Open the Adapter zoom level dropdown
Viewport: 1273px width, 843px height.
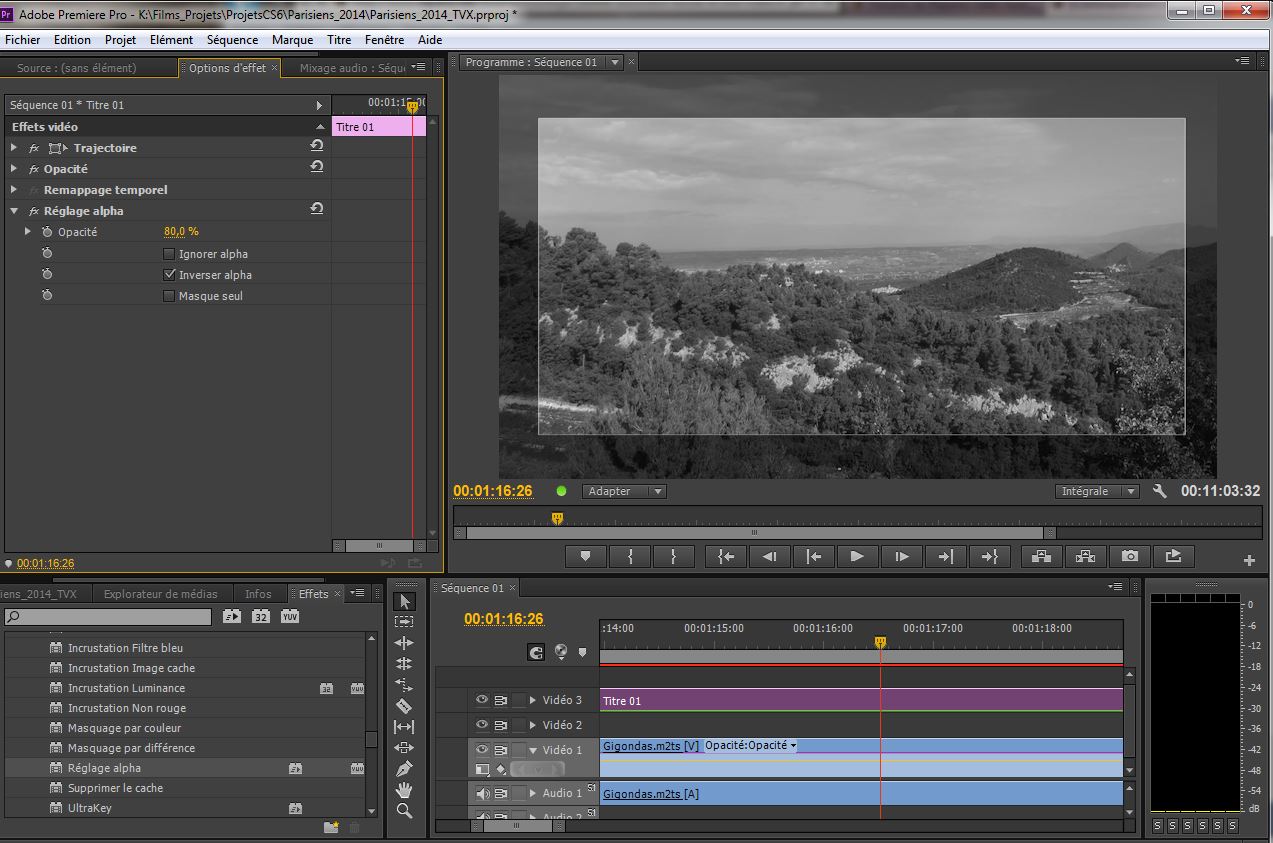tap(625, 491)
